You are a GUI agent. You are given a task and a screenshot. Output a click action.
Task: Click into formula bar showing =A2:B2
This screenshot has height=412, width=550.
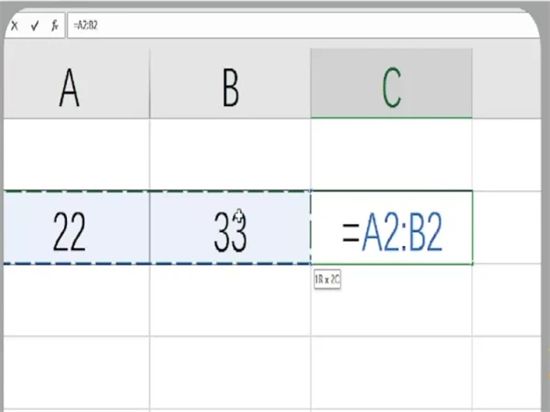pos(303,26)
